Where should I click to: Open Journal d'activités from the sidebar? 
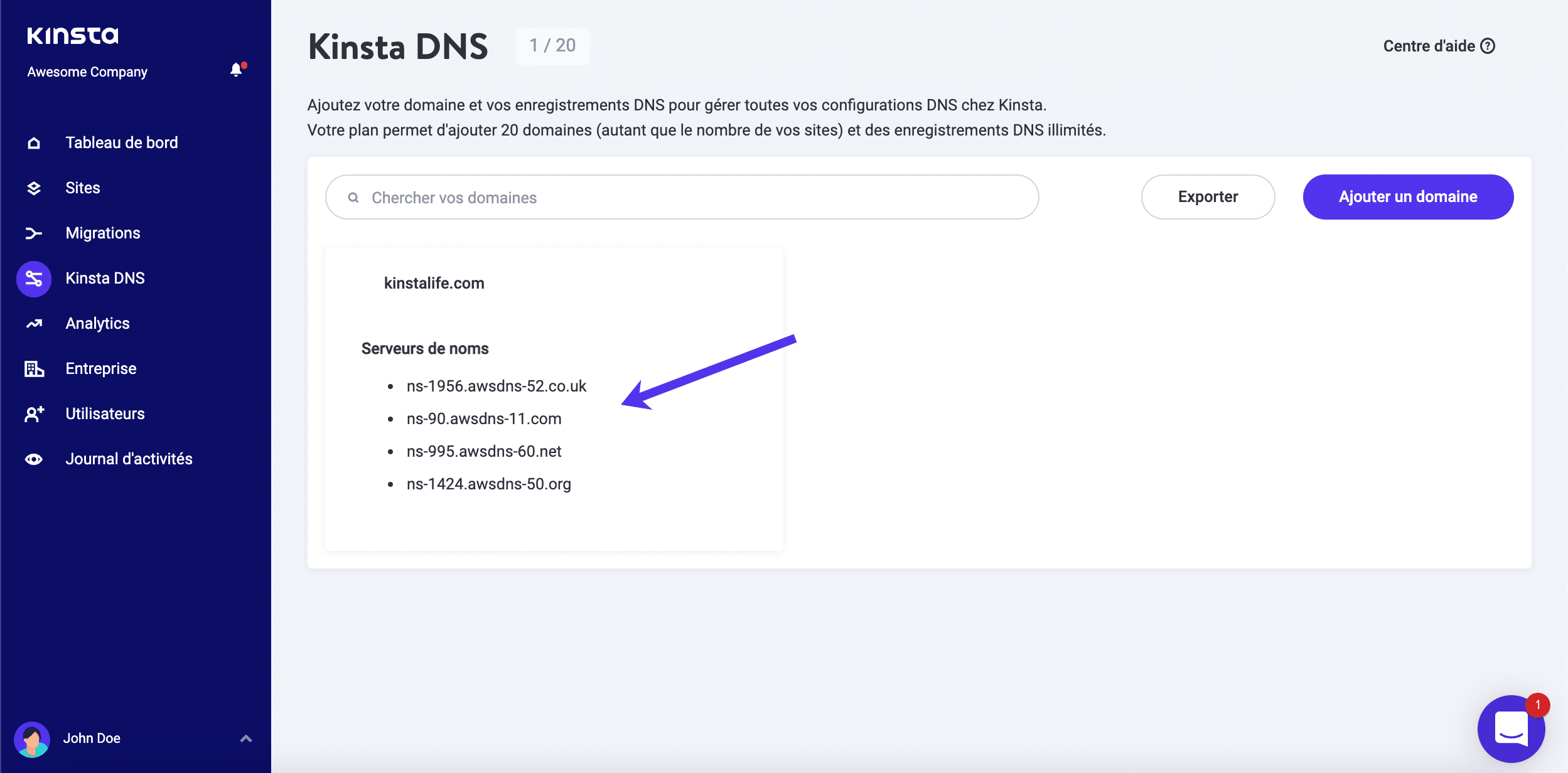click(x=129, y=459)
